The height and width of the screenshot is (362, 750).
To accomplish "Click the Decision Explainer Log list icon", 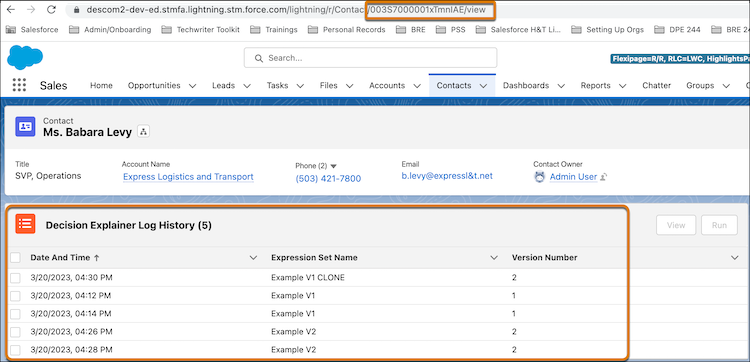I will tap(25, 224).
